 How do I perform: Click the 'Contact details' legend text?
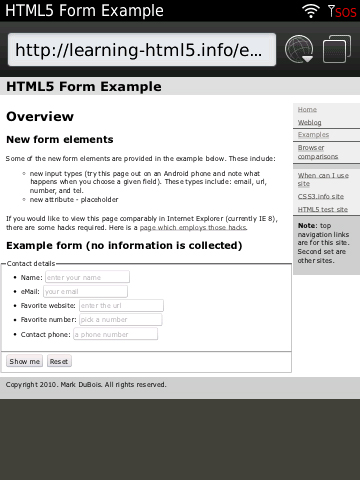[31, 263]
